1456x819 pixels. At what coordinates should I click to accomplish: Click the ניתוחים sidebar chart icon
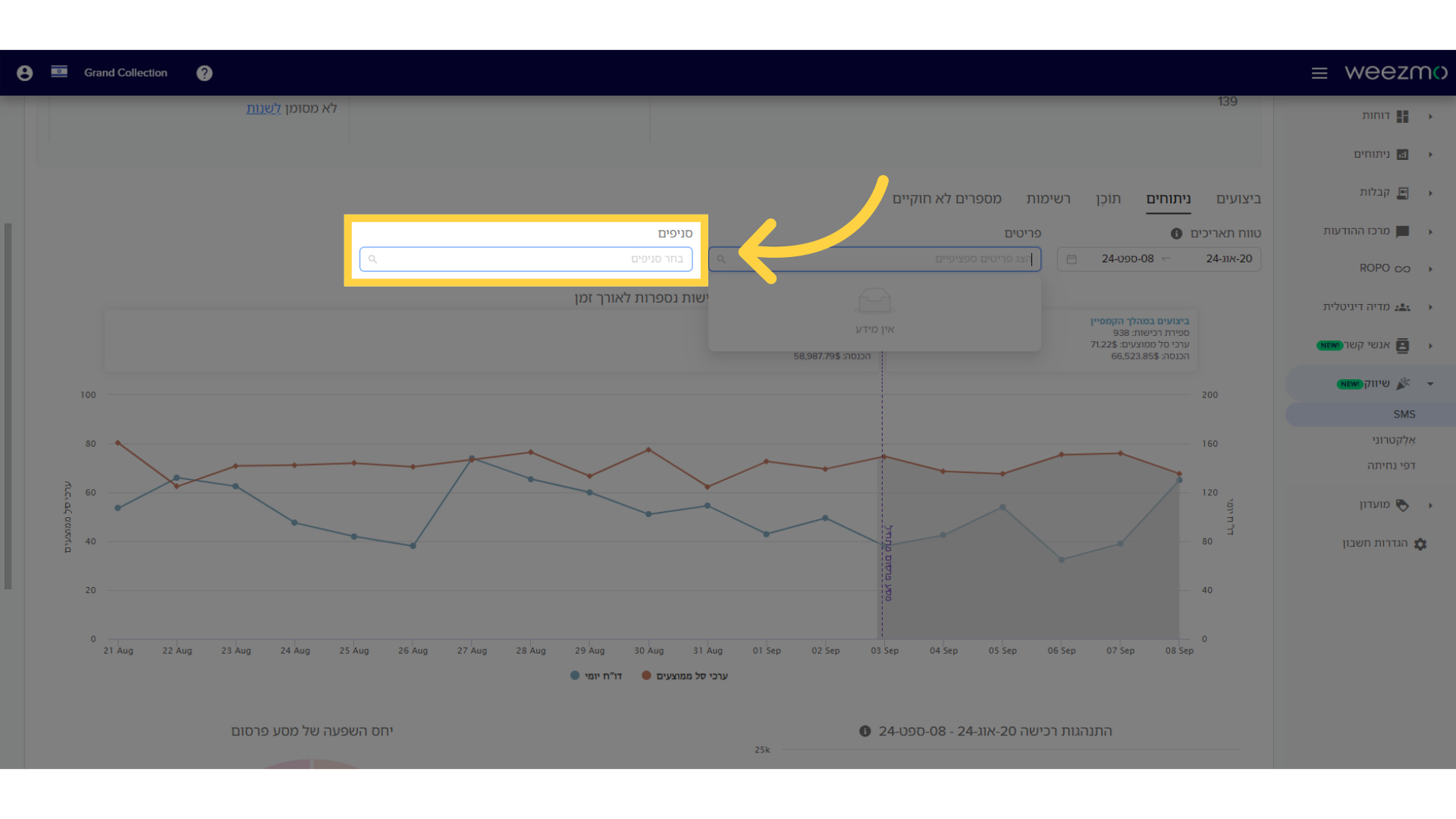(1402, 154)
